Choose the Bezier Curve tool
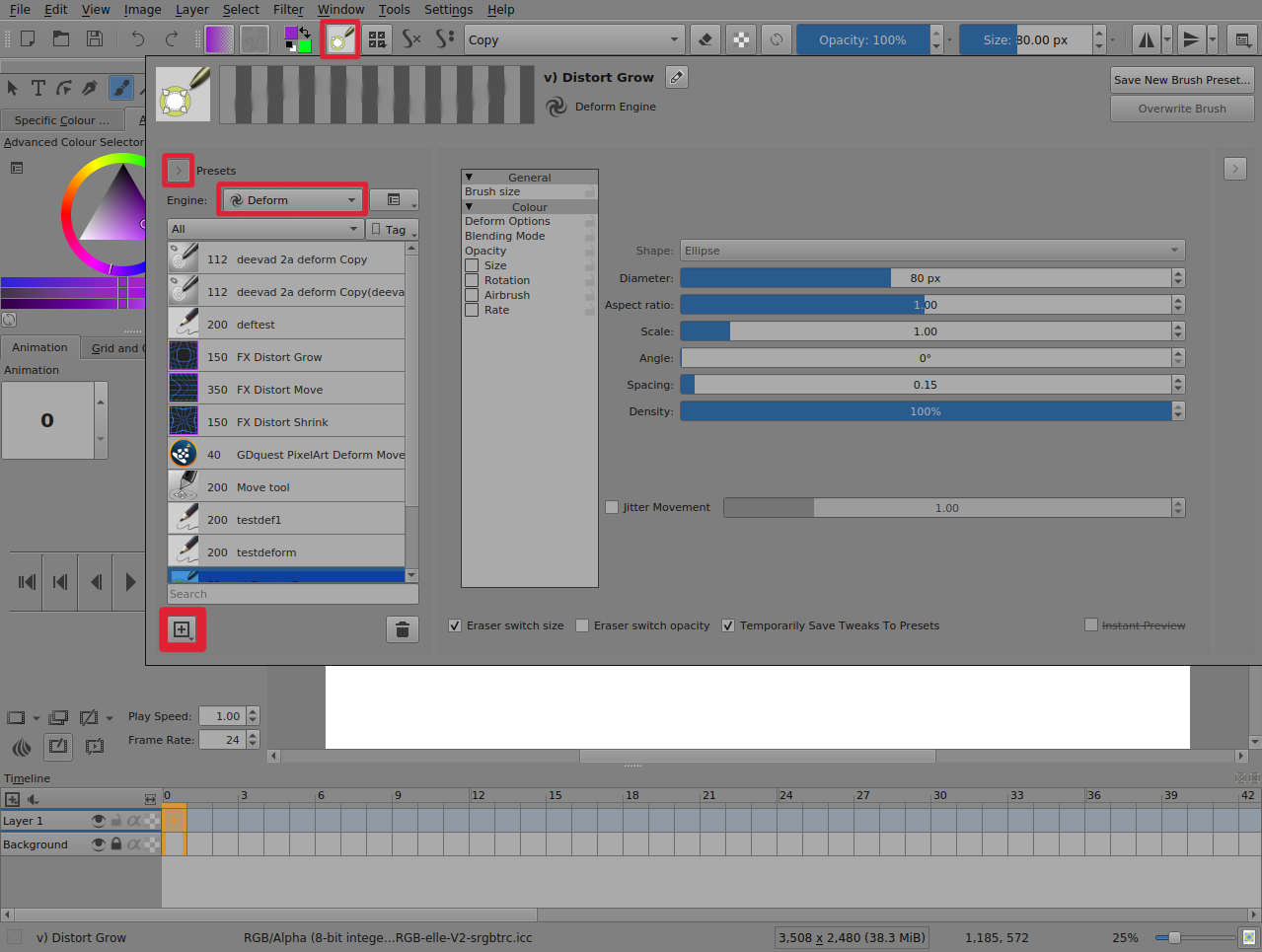 [x=63, y=88]
